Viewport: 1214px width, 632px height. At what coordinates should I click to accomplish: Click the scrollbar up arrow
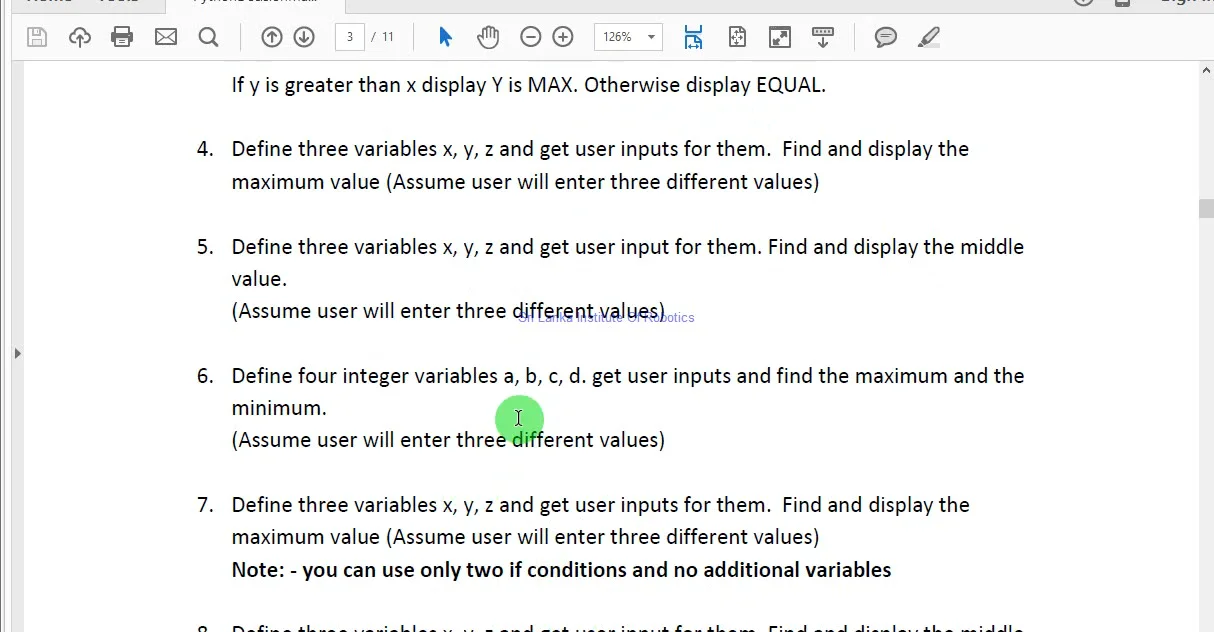1206,69
